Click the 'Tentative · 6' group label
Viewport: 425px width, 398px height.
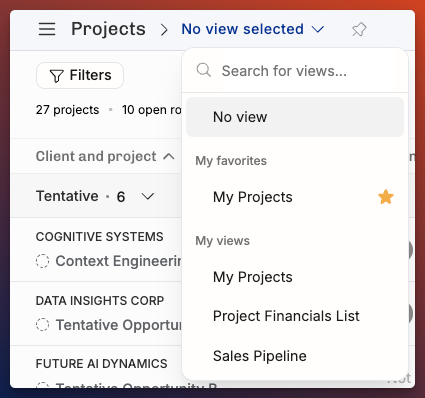pos(80,196)
